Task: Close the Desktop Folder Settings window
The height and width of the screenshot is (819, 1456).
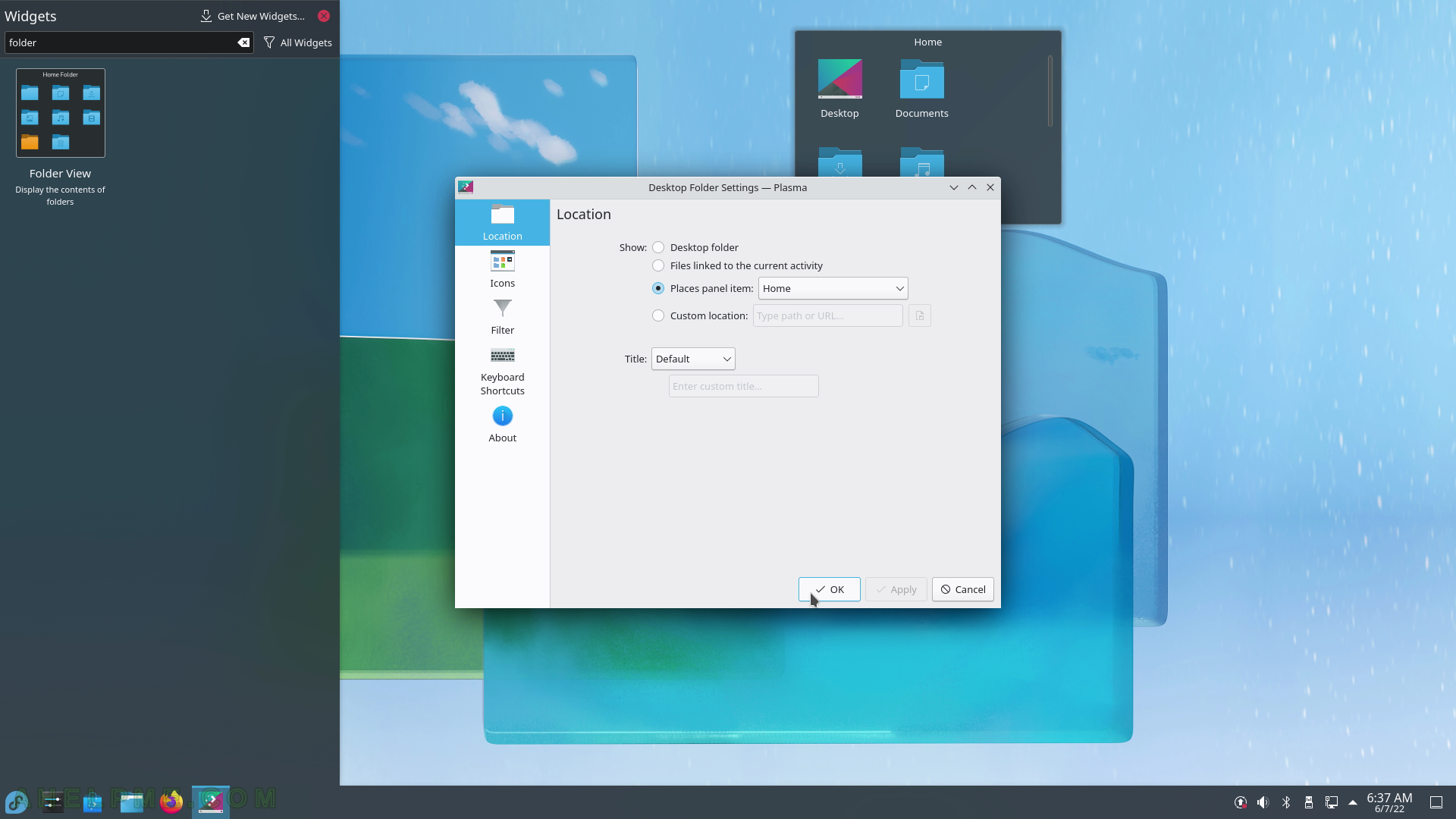Action: [990, 187]
